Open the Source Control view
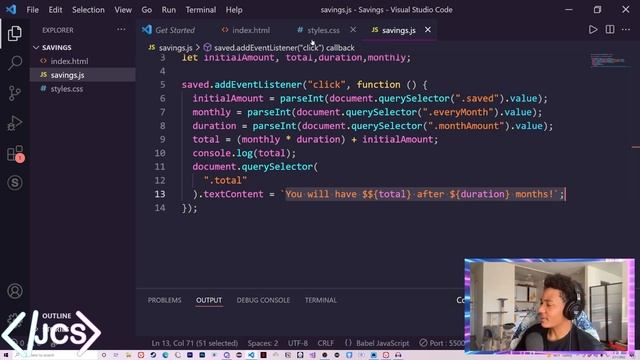Image resolution: width=640 pixels, height=360 pixels. point(15,93)
